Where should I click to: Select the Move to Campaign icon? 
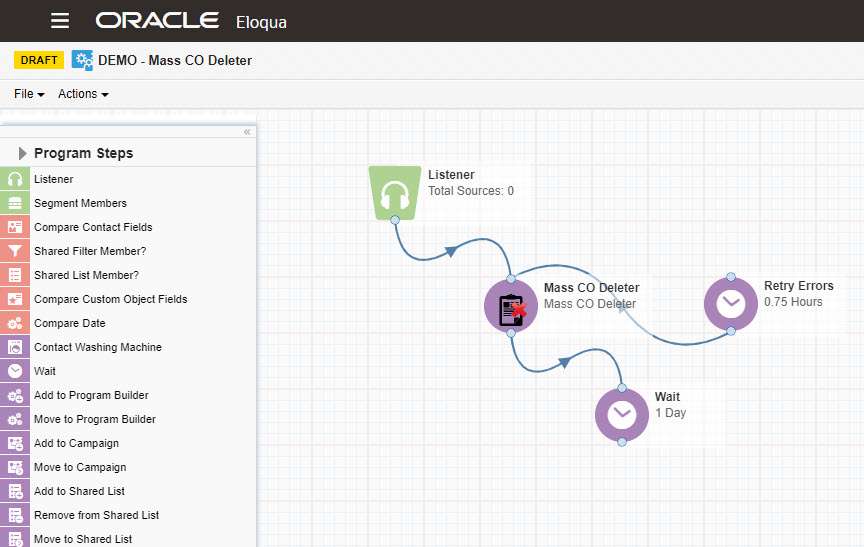(15, 467)
